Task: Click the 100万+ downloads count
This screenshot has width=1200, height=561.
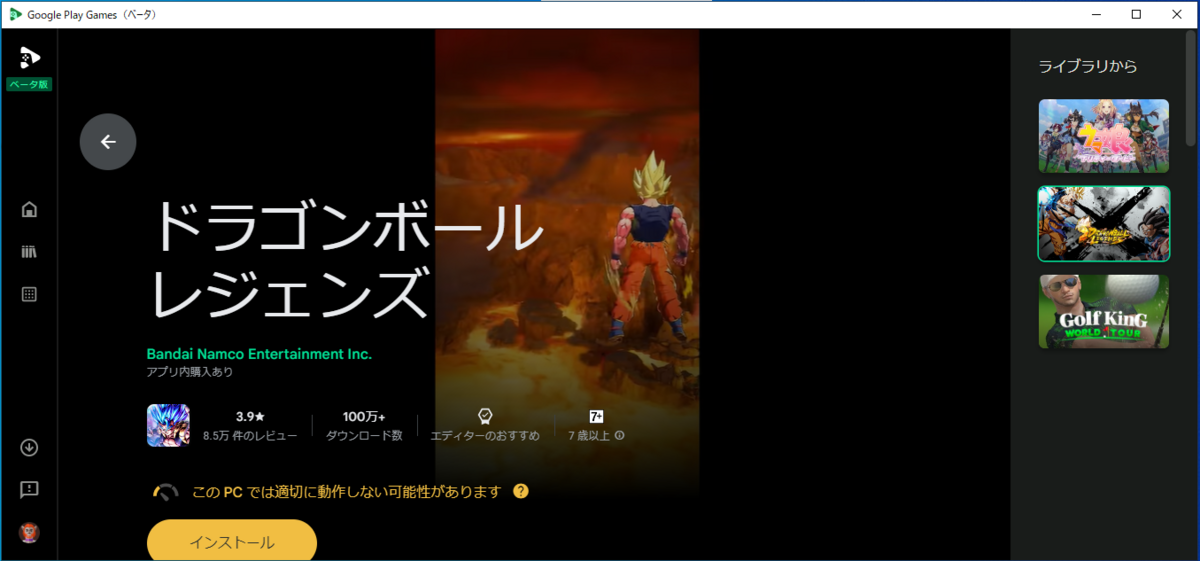Action: (364, 416)
